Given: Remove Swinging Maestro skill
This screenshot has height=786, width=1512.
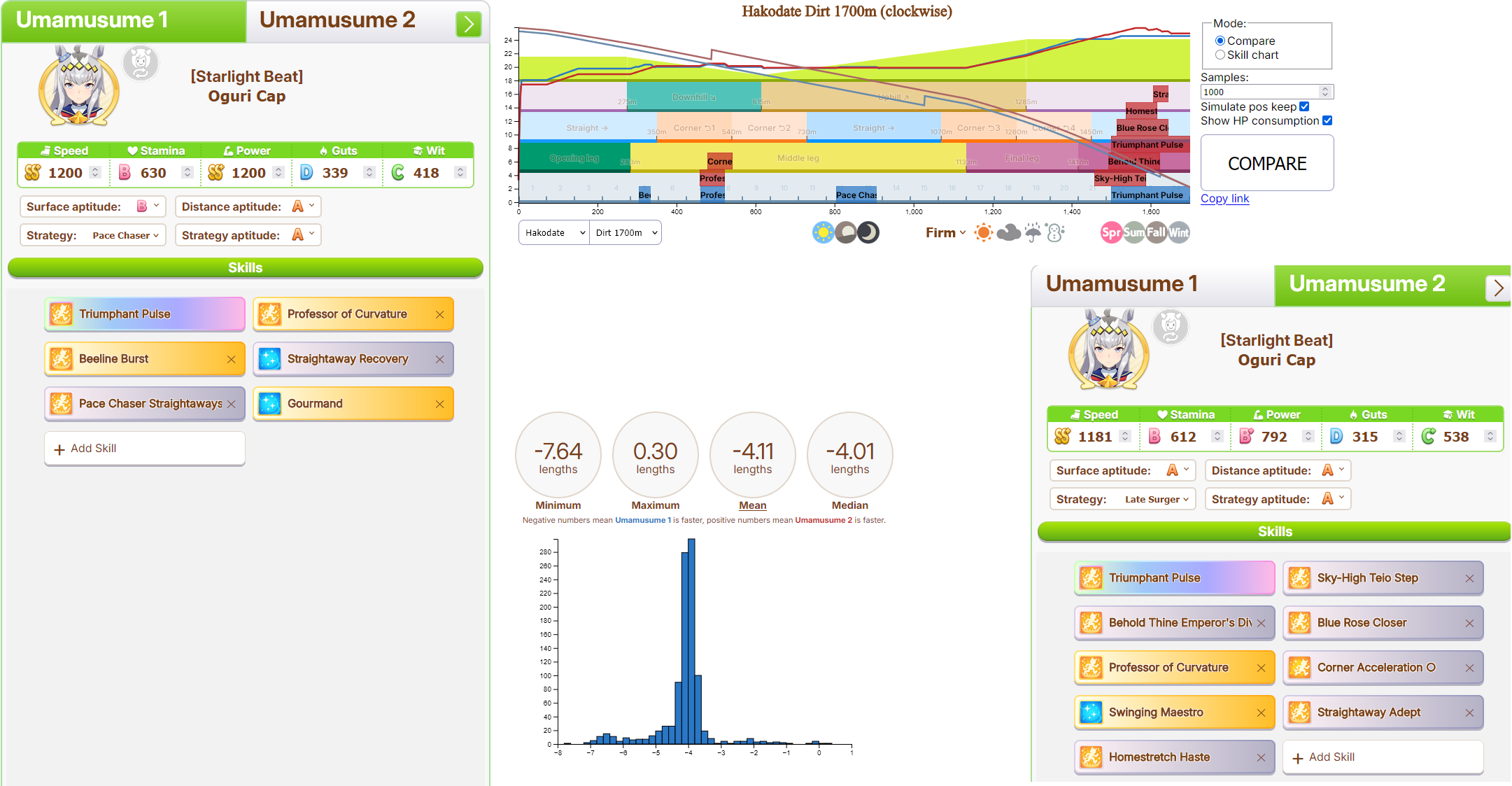Looking at the screenshot, I should [1261, 713].
